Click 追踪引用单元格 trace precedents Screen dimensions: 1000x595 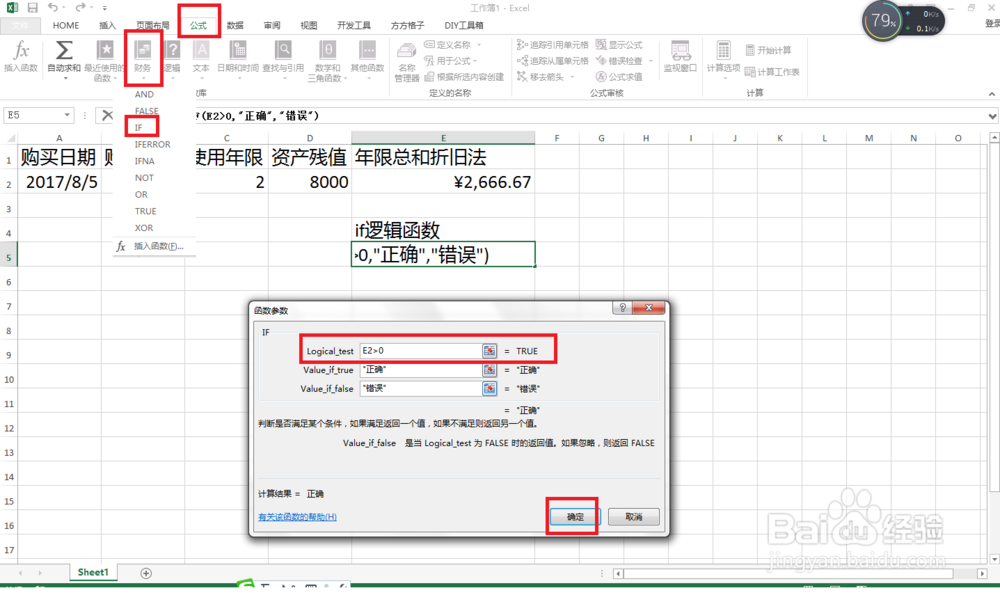pyautogui.click(x=552, y=45)
